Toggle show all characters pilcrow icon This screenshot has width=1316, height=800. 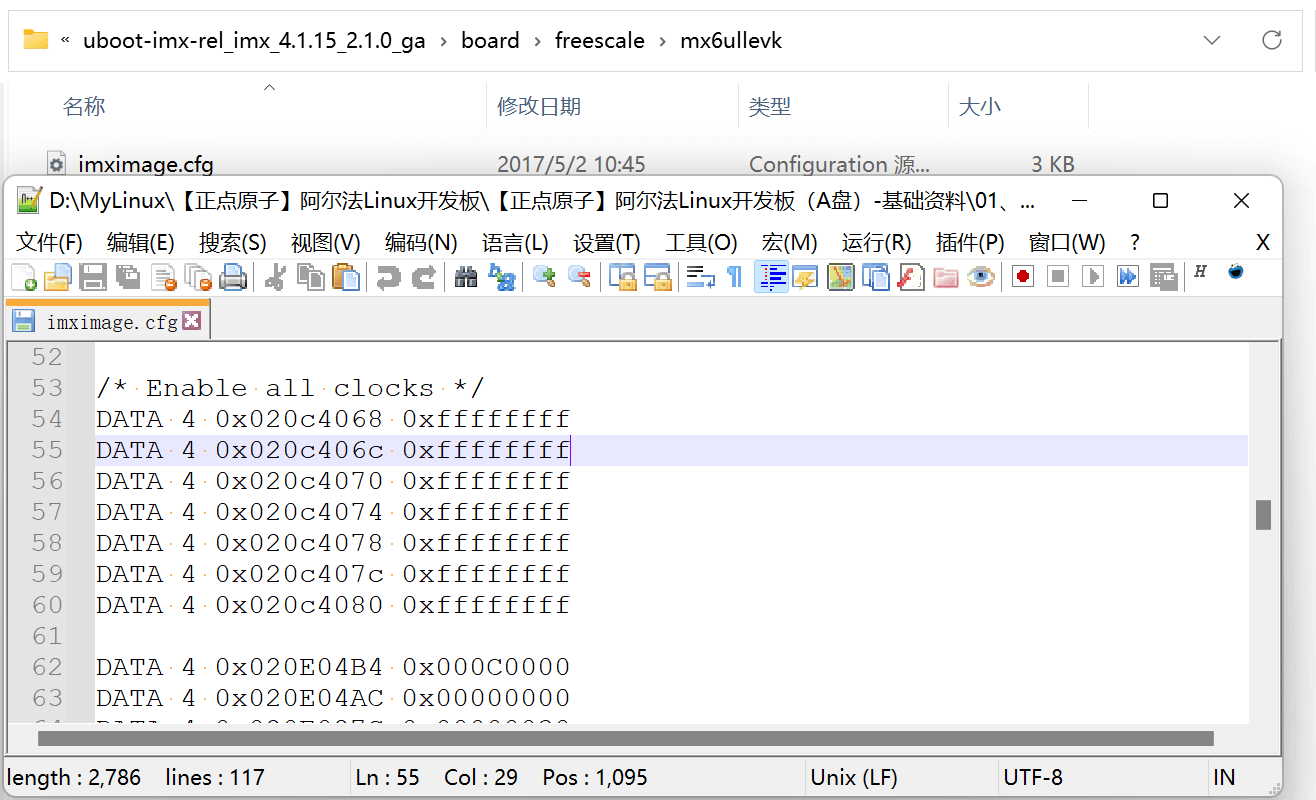[x=735, y=277]
